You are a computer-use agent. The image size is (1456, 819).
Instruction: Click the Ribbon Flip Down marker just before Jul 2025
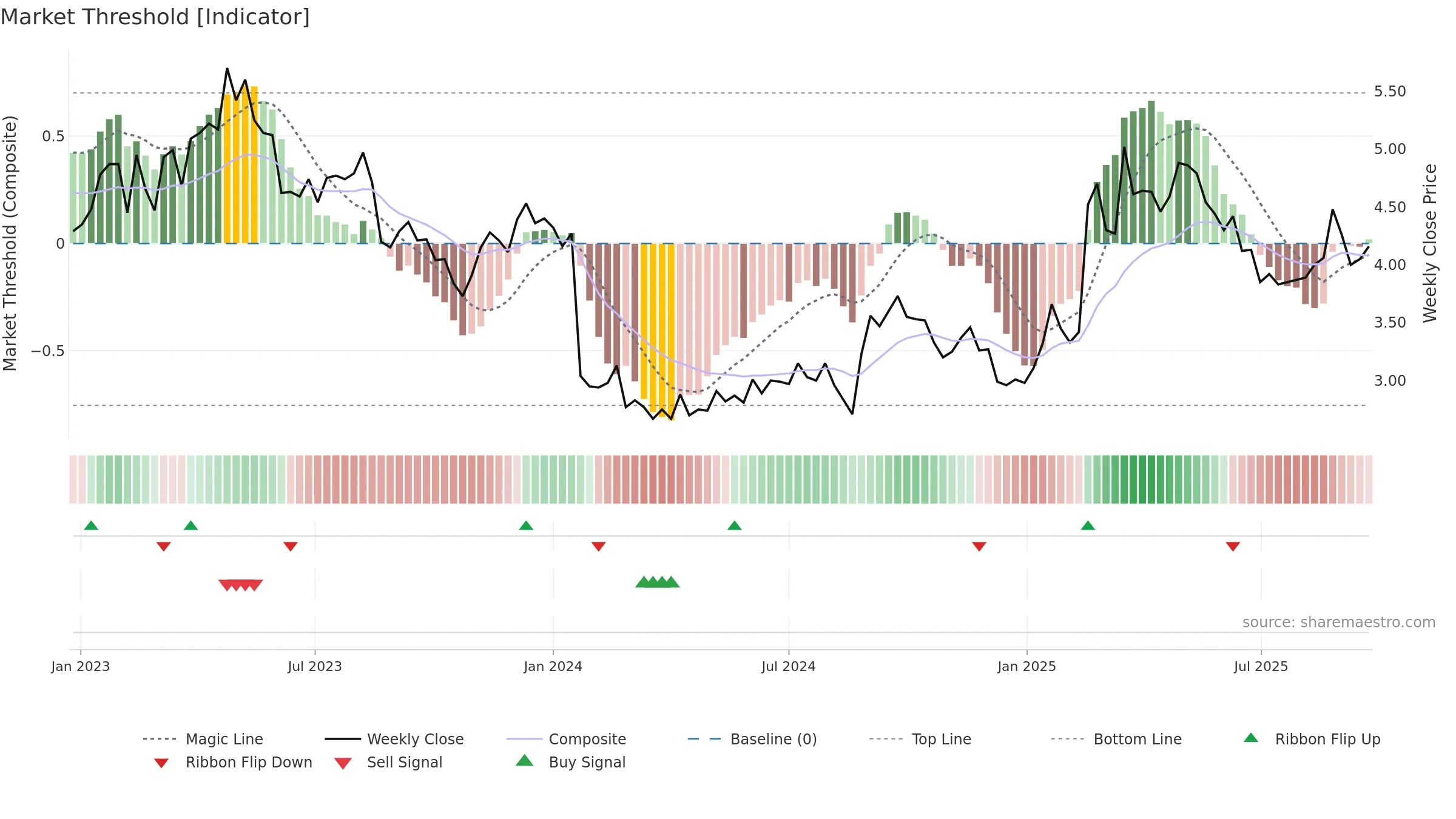(1233, 547)
